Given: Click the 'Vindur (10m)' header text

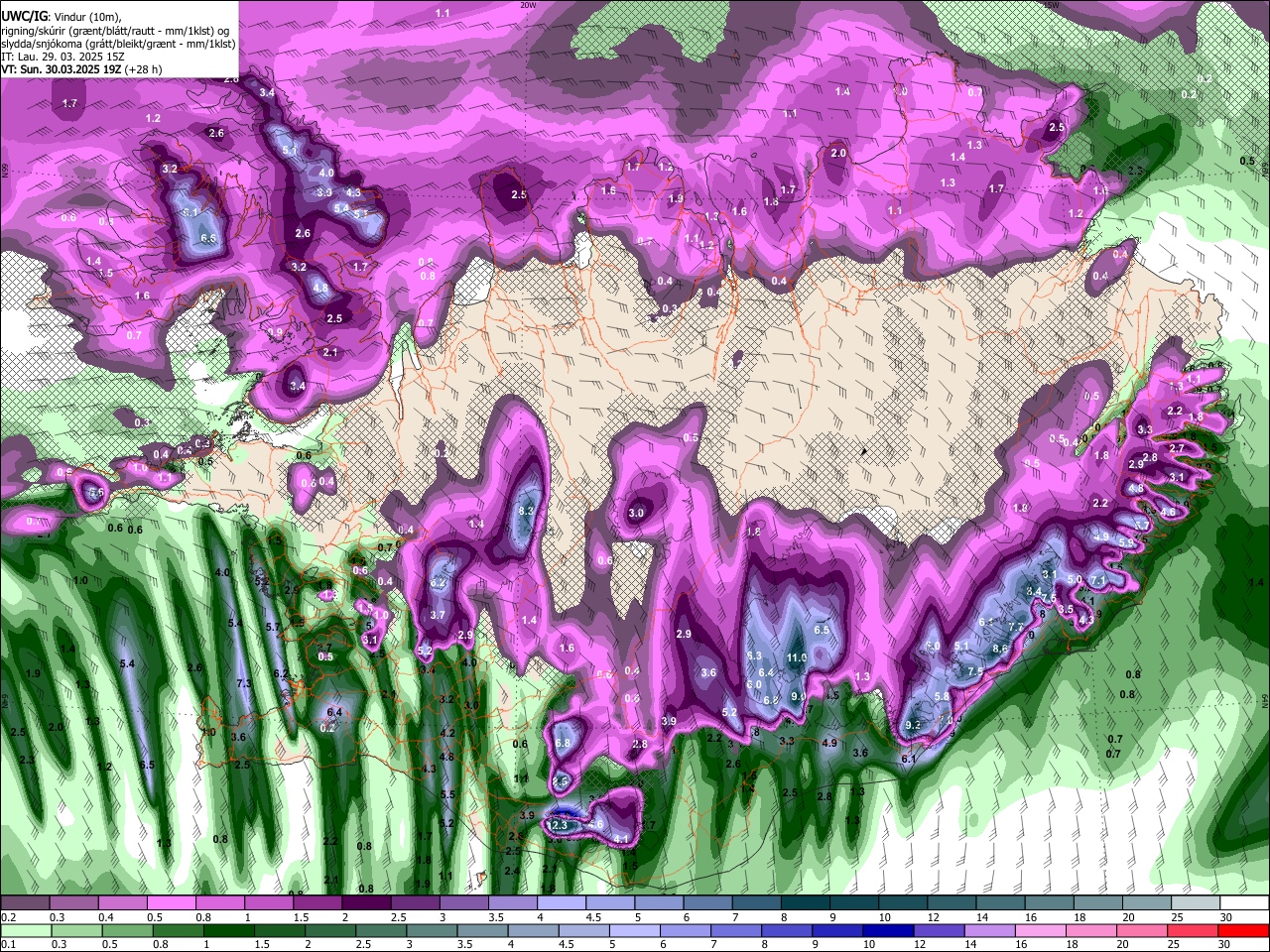Looking at the screenshot, I should [85, 17].
